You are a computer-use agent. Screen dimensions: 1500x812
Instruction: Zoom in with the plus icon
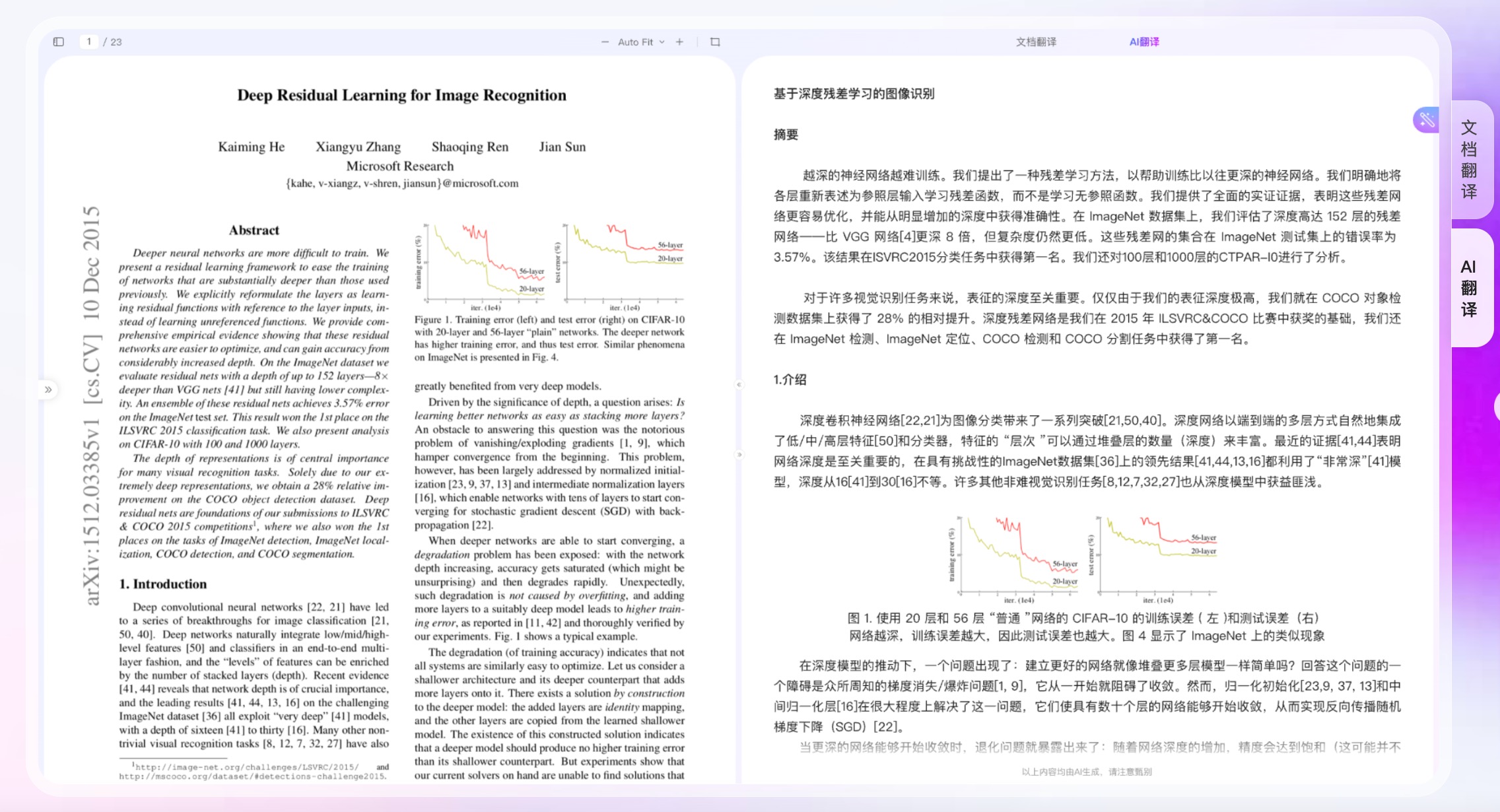pos(679,42)
